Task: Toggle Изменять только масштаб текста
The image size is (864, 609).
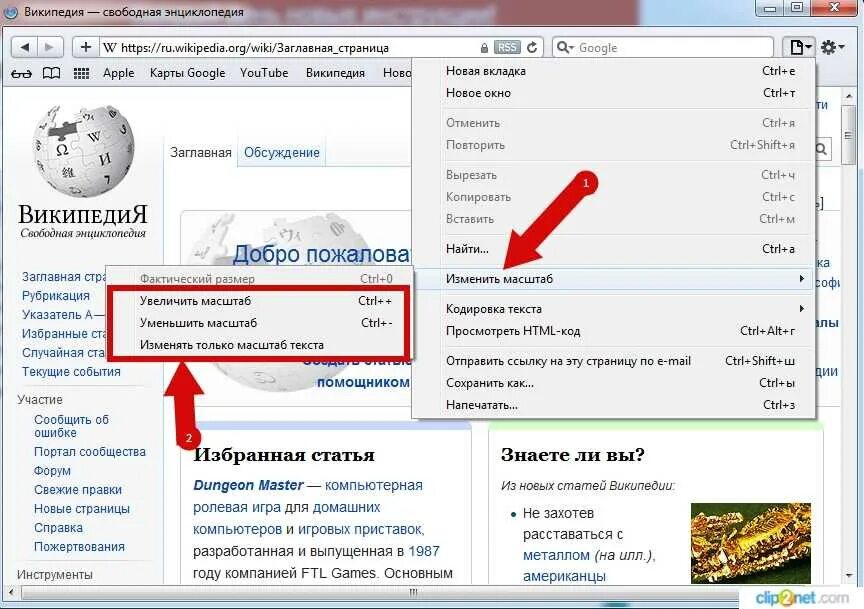Action: 259,345
